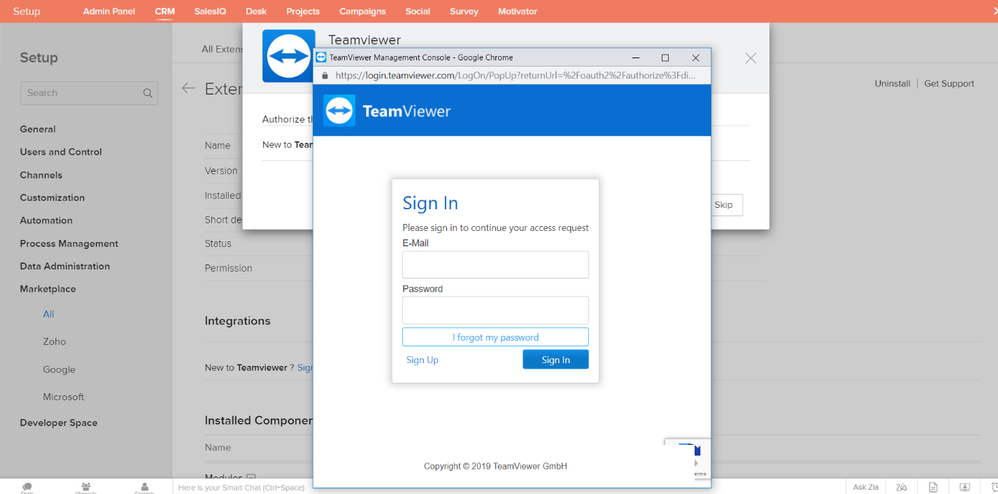Expand Developer Space in the sidebar
This screenshot has height=494, width=998.
point(59,423)
